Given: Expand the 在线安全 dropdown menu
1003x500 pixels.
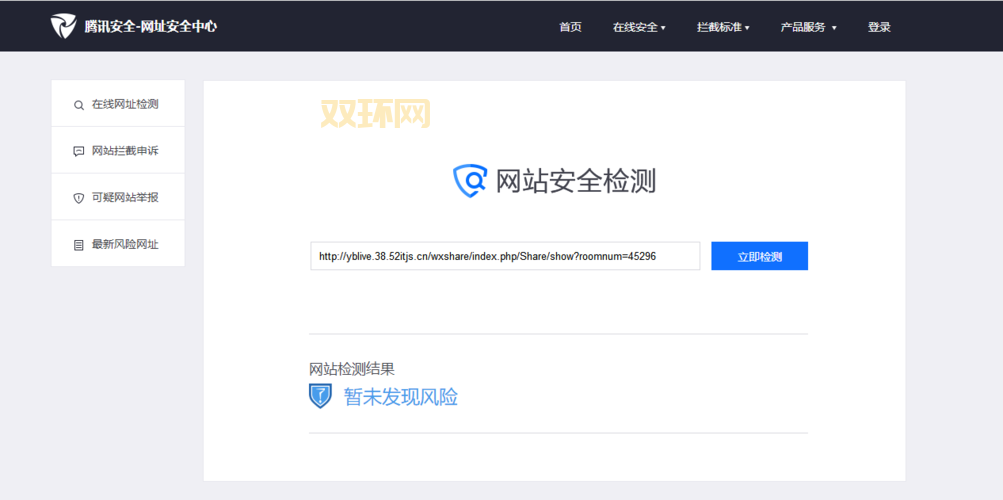Looking at the screenshot, I should (x=639, y=27).
